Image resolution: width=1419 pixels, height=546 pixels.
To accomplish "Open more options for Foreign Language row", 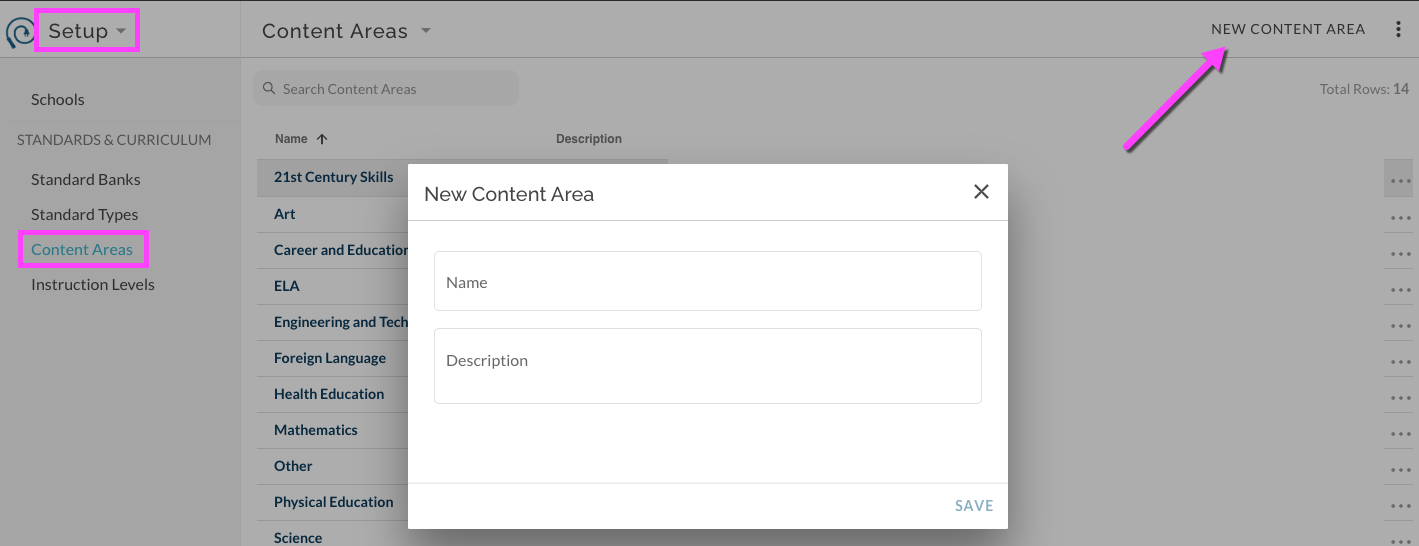I will [x=1400, y=362].
